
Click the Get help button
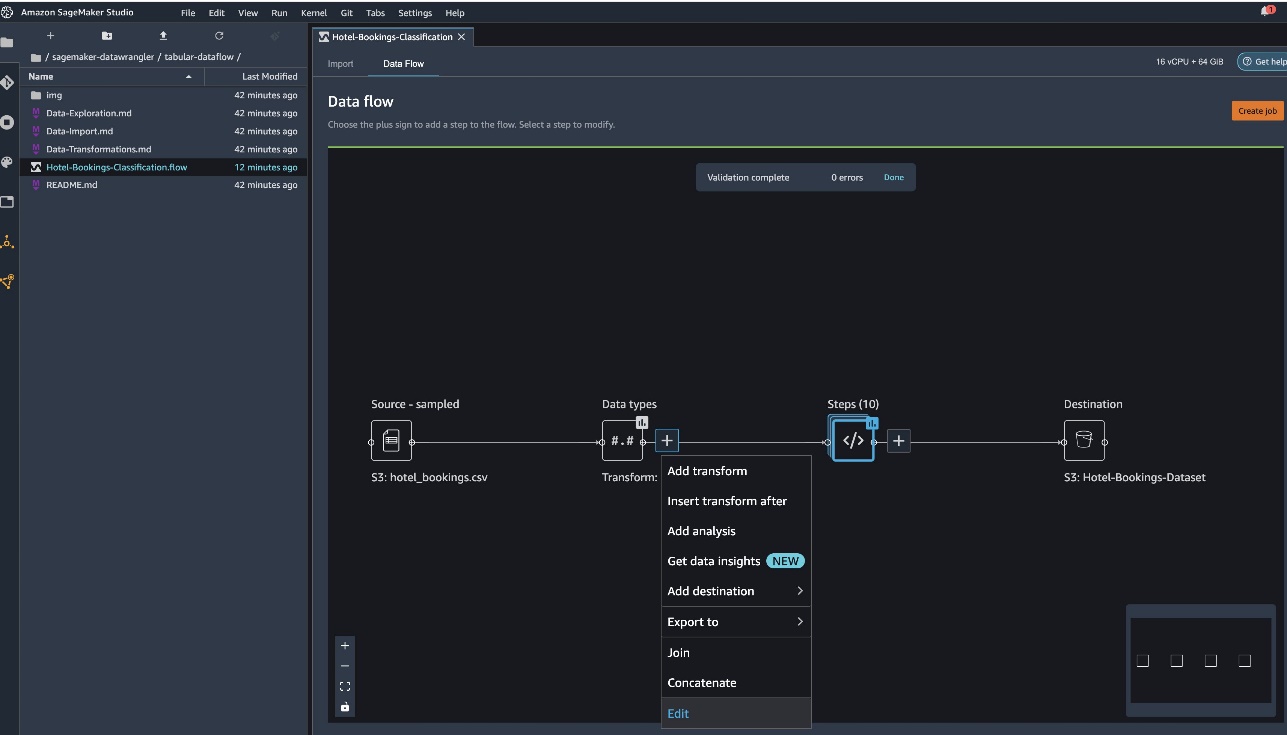point(1262,62)
